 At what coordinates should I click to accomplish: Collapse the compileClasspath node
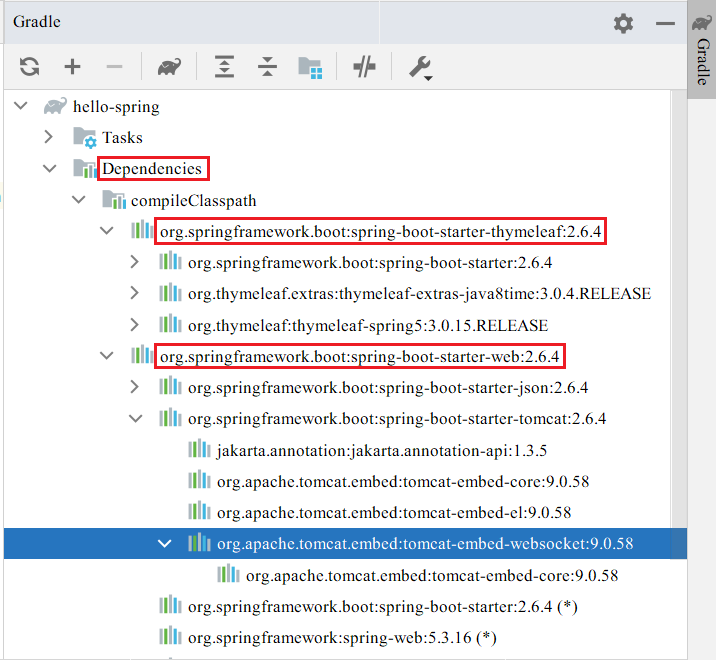(x=79, y=200)
